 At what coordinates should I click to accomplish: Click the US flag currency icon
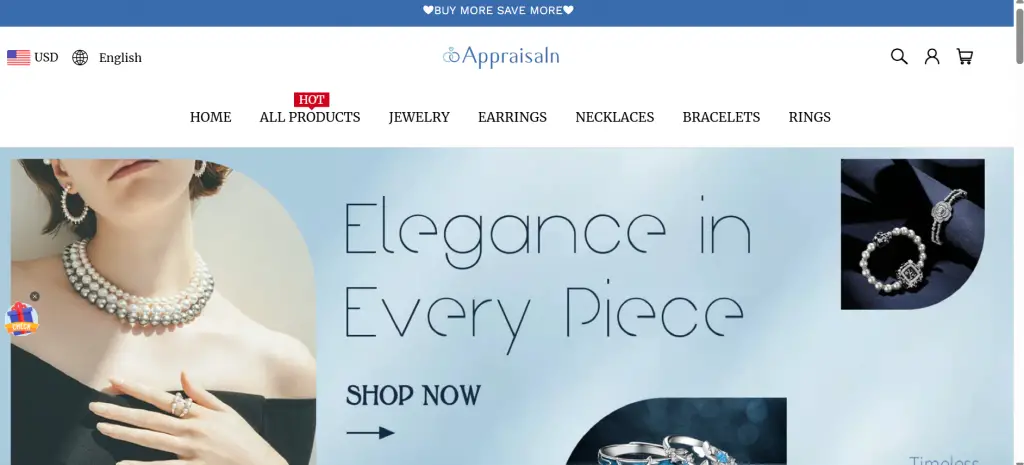tap(18, 57)
